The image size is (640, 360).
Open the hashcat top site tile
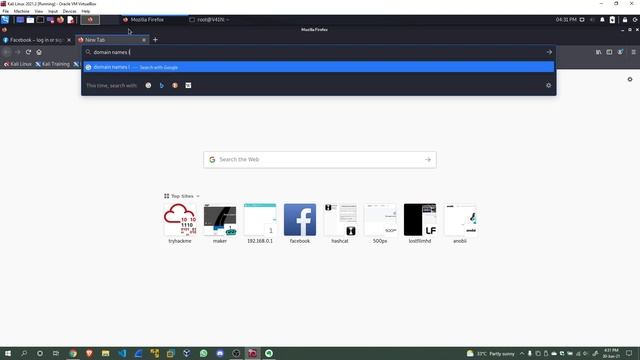click(340, 224)
